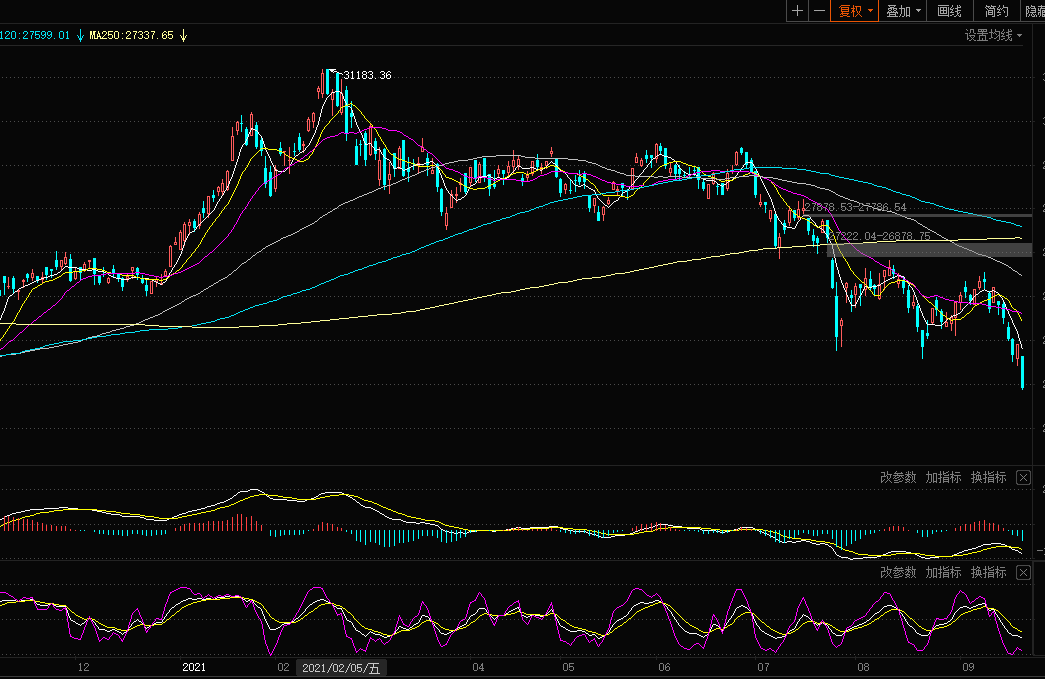This screenshot has height=679, width=1045.
Task: Click the 08 month label on the time axis
Action: coord(863,667)
